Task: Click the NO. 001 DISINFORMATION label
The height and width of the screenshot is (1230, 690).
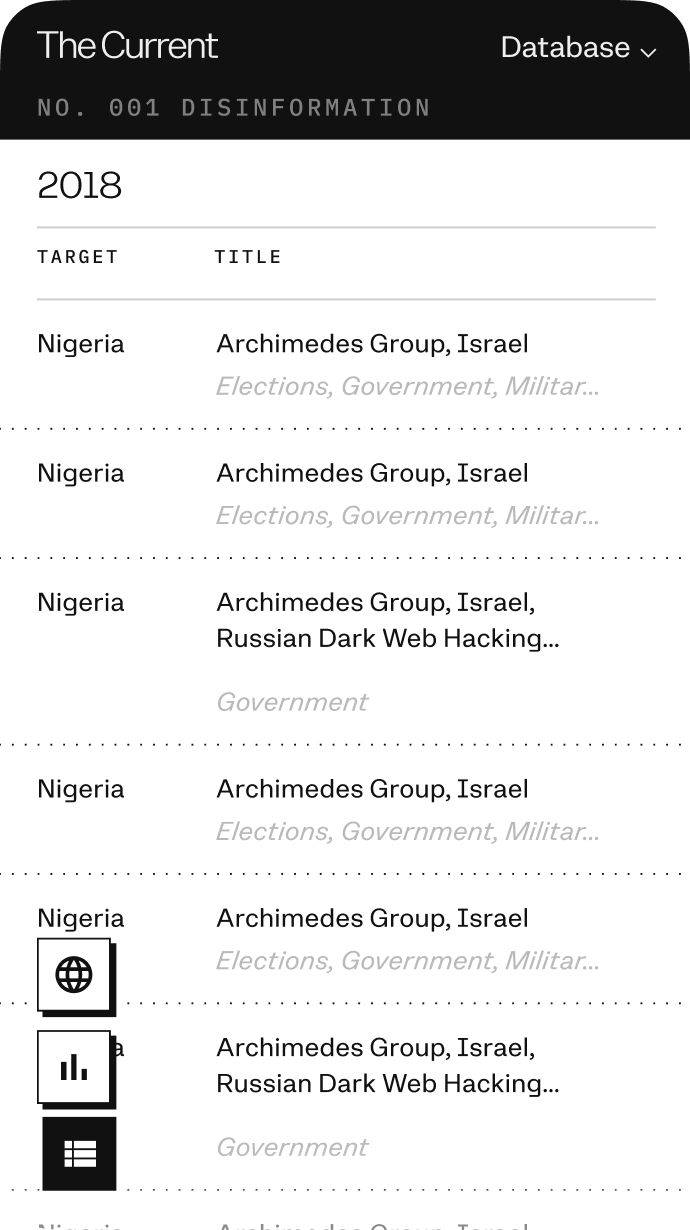Action: click(234, 107)
